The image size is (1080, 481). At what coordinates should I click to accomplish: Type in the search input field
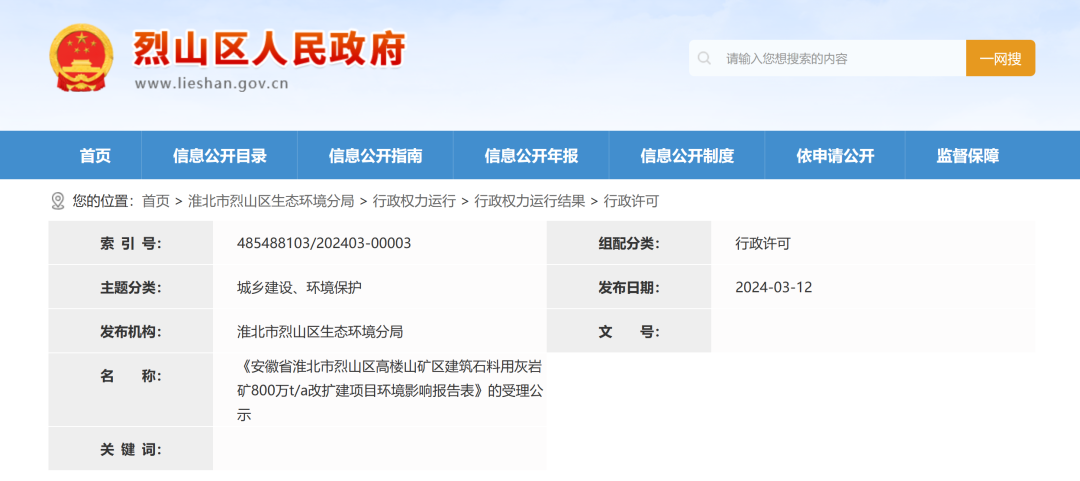[840, 59]
